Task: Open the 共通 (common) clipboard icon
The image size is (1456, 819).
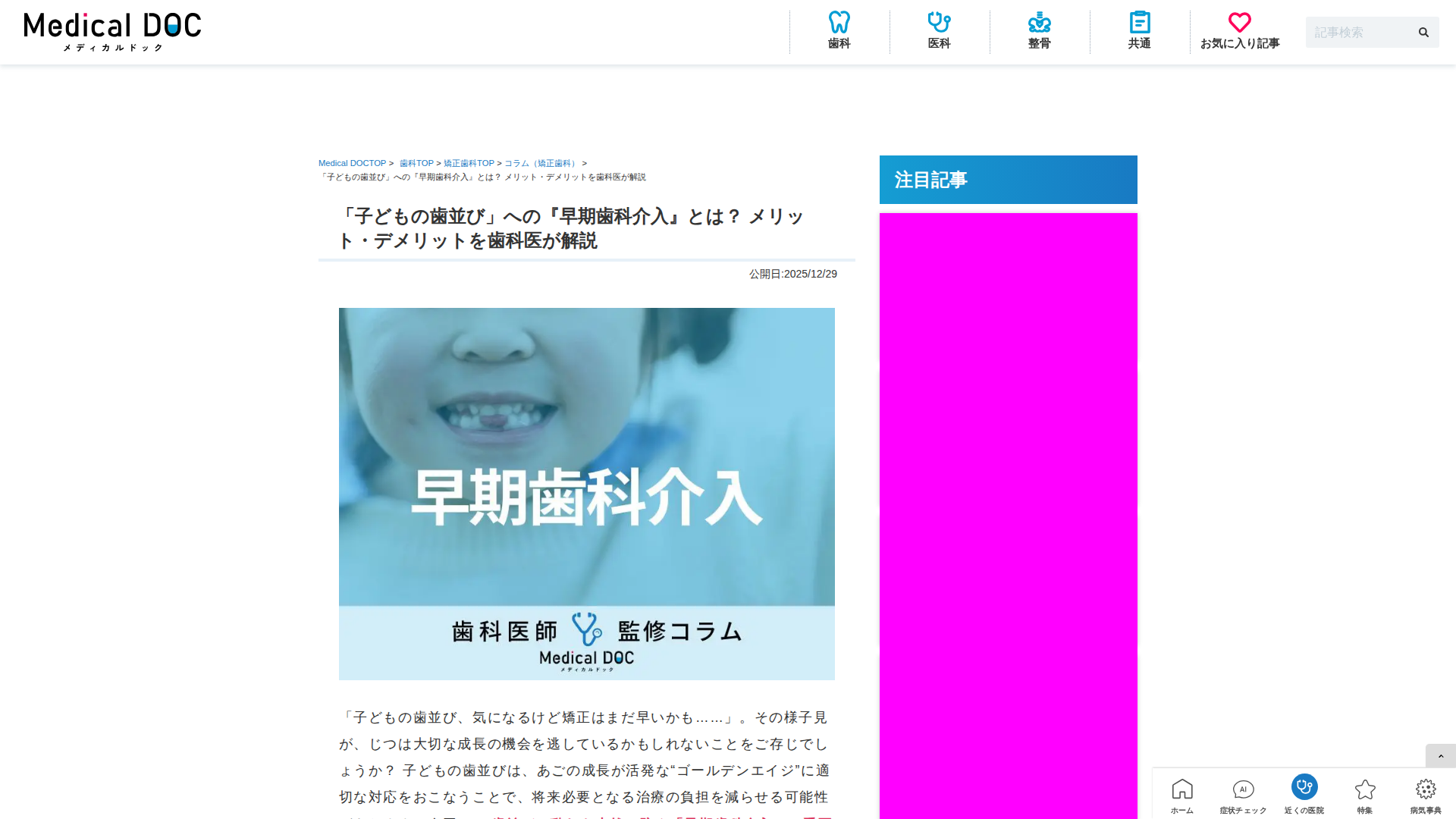Action: click(x=1138, y=30)
